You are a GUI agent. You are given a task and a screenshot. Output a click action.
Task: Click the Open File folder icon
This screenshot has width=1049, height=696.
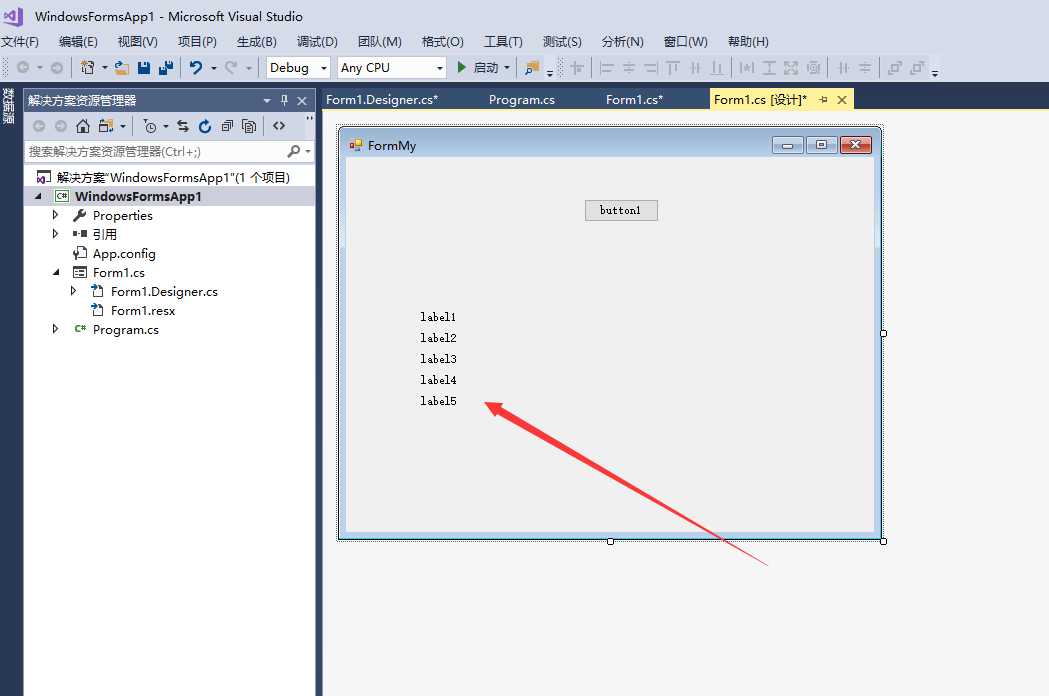122,68
